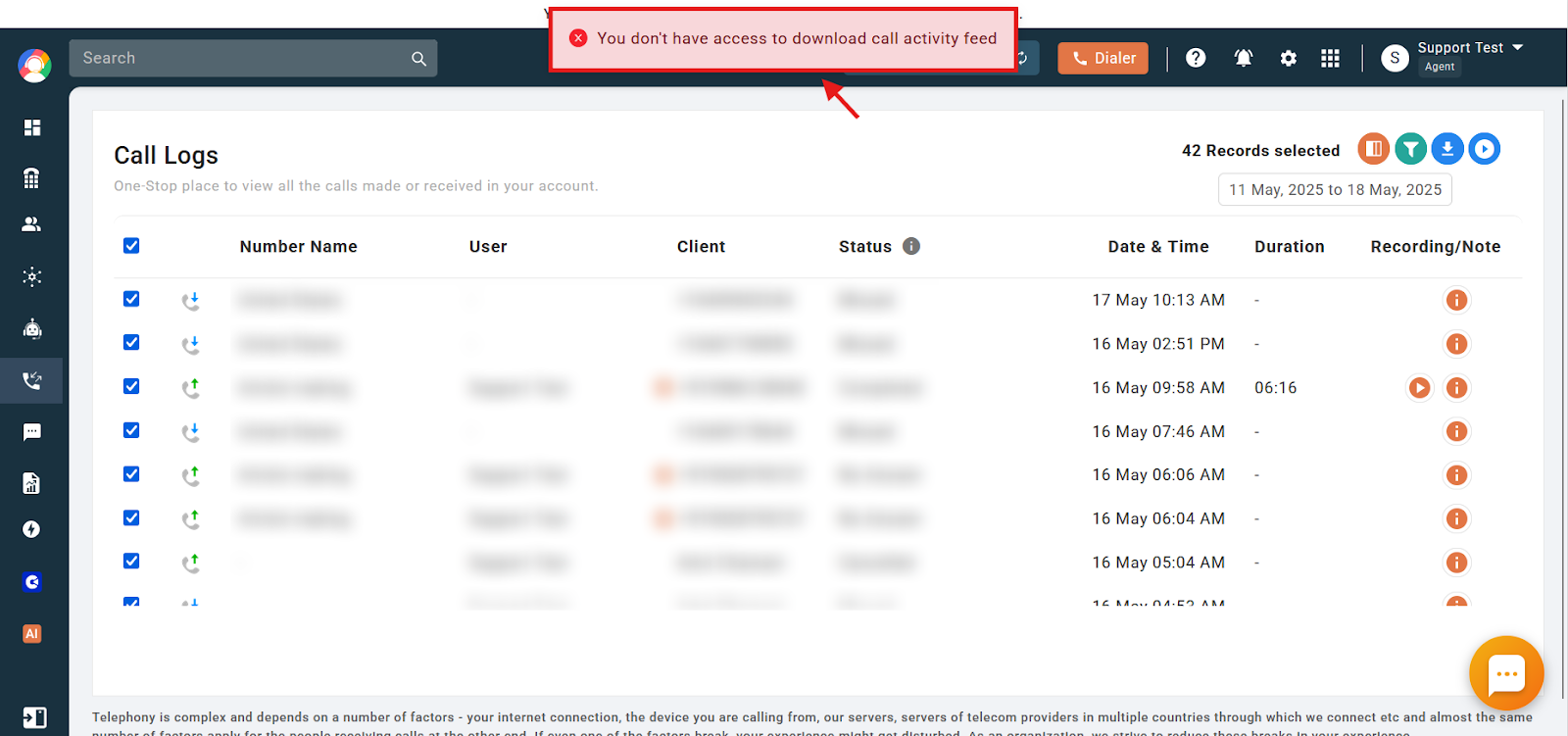This screenshot has height=736, width=1568.
Task: Open info note for 16 May 06:04 AM call
Action: (x=1457, y=518)
